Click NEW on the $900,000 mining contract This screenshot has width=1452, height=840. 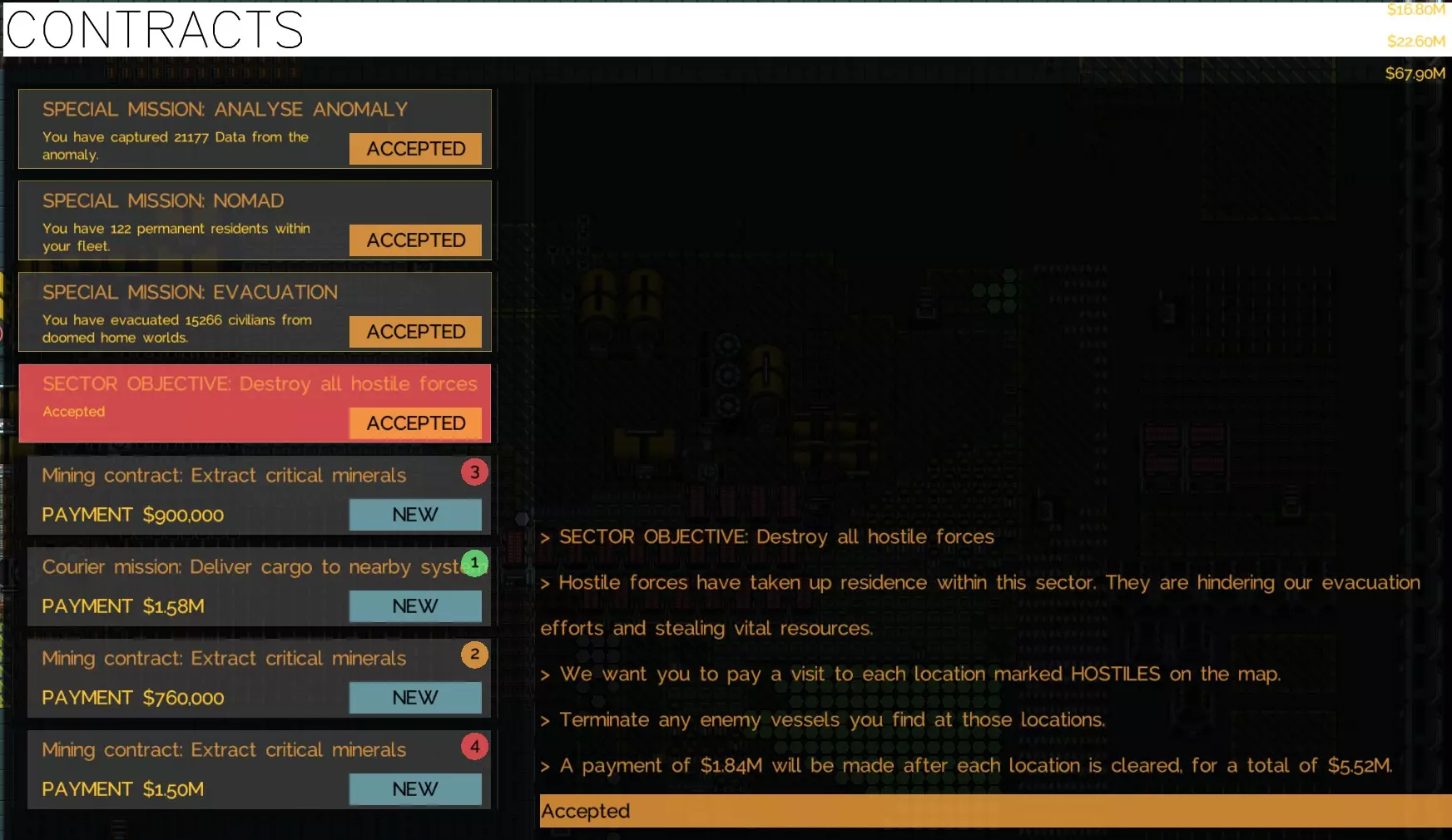(x=415, y=515)
